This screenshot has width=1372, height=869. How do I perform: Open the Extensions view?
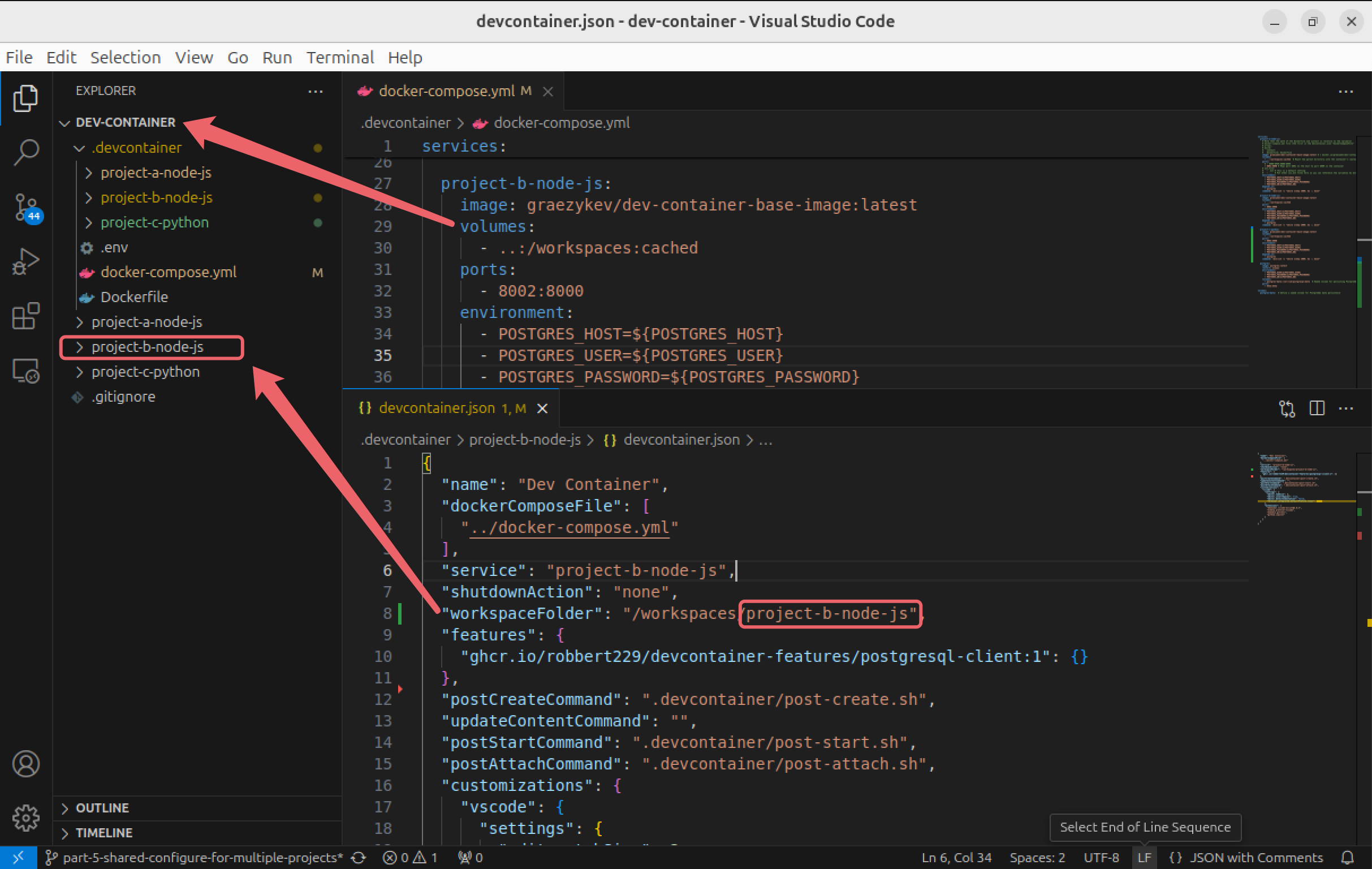25,315
